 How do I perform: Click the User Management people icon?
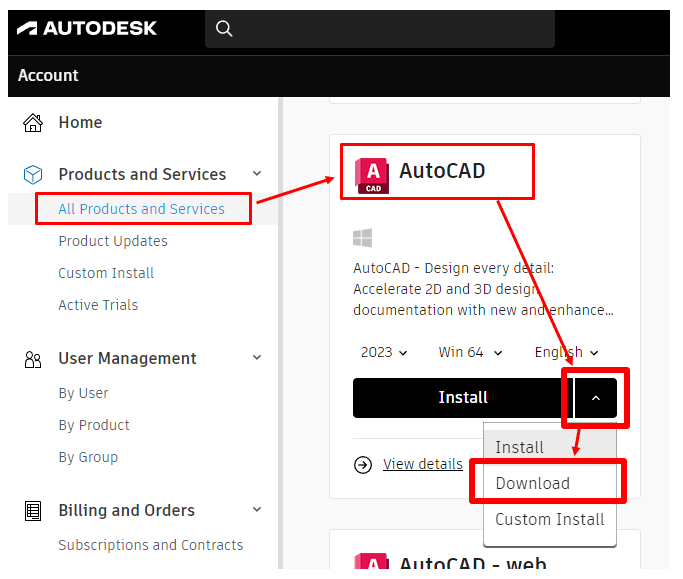(33, 359)
